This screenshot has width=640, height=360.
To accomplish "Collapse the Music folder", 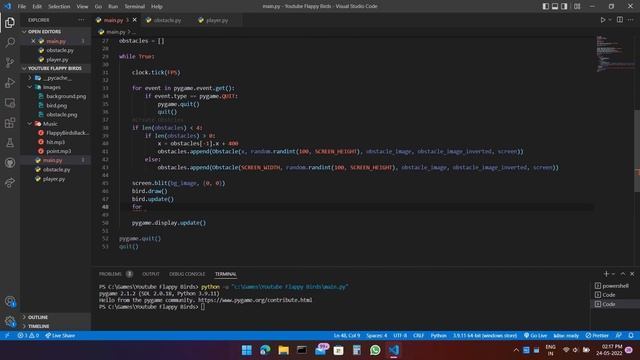I will click(56, 124).
